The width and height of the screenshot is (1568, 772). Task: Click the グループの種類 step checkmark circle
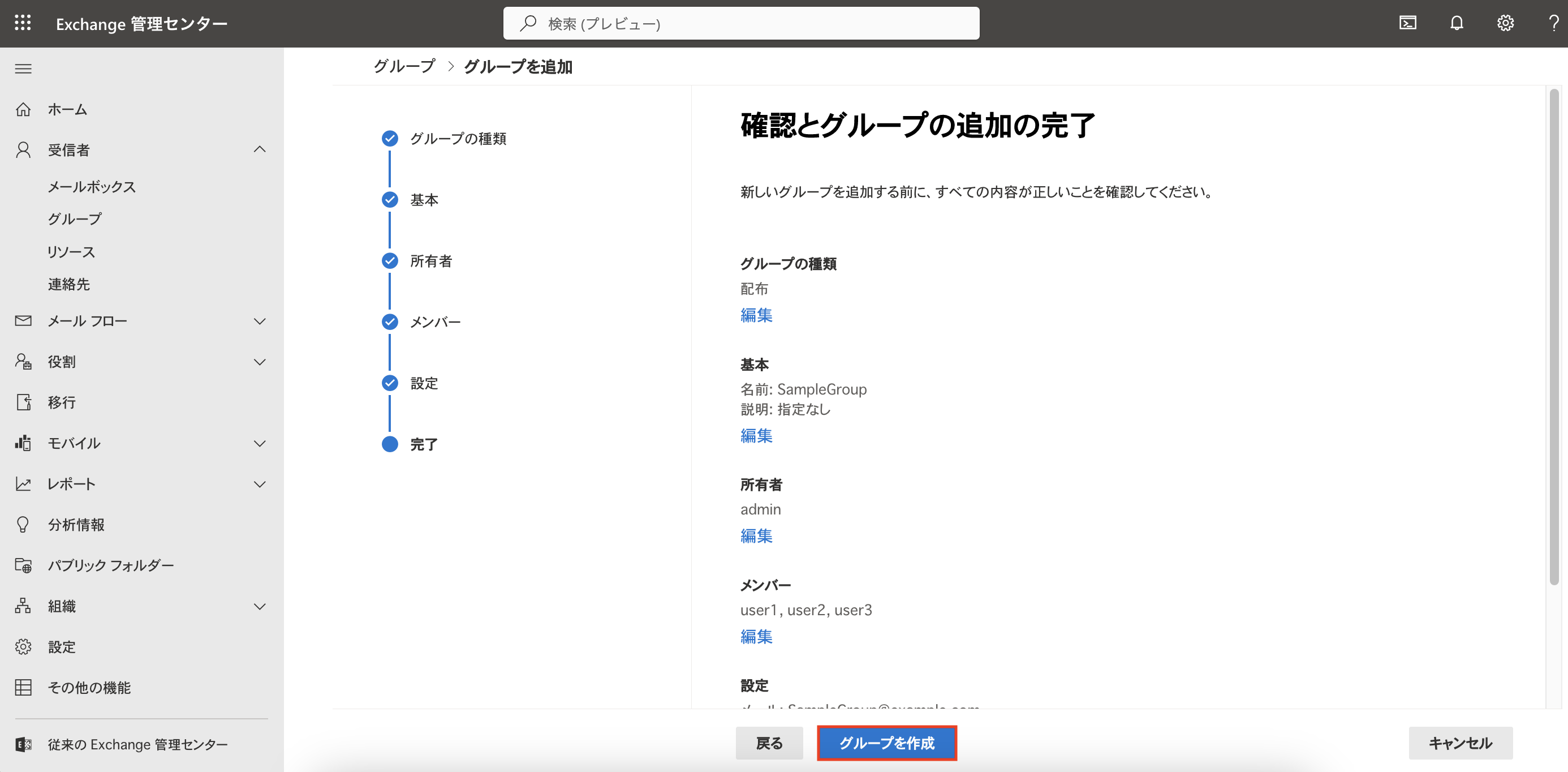(390, 139)
